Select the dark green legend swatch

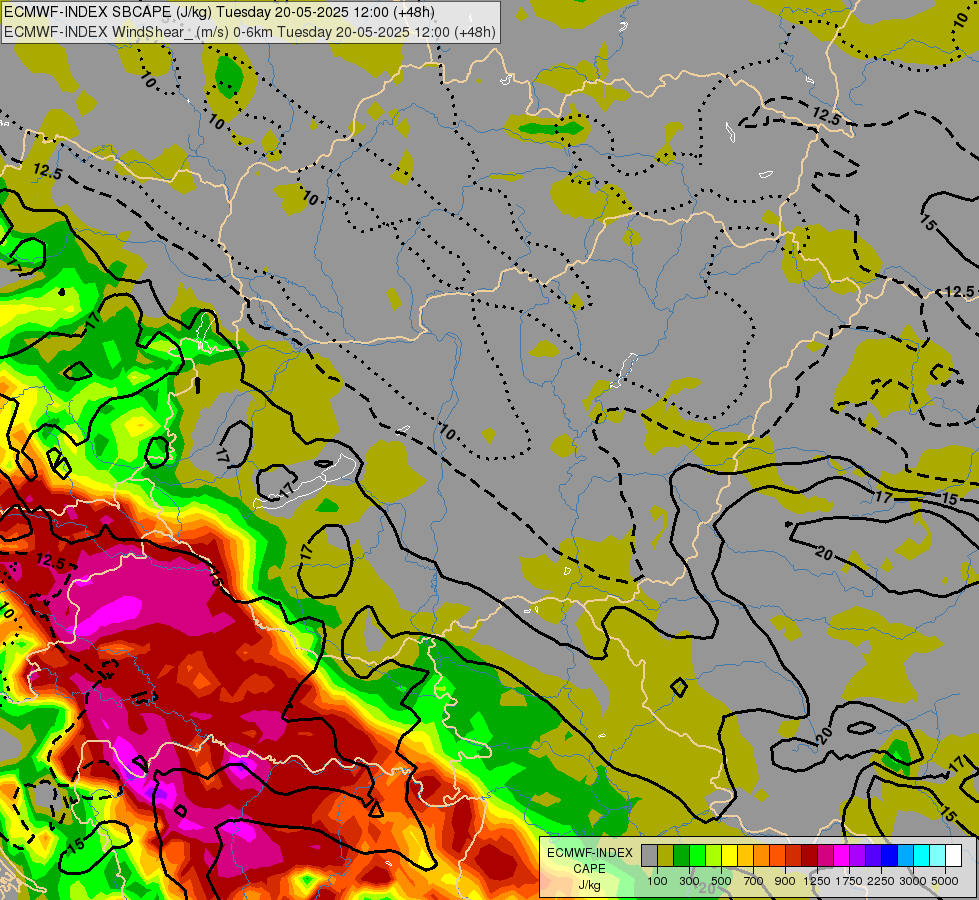point(682,855)
